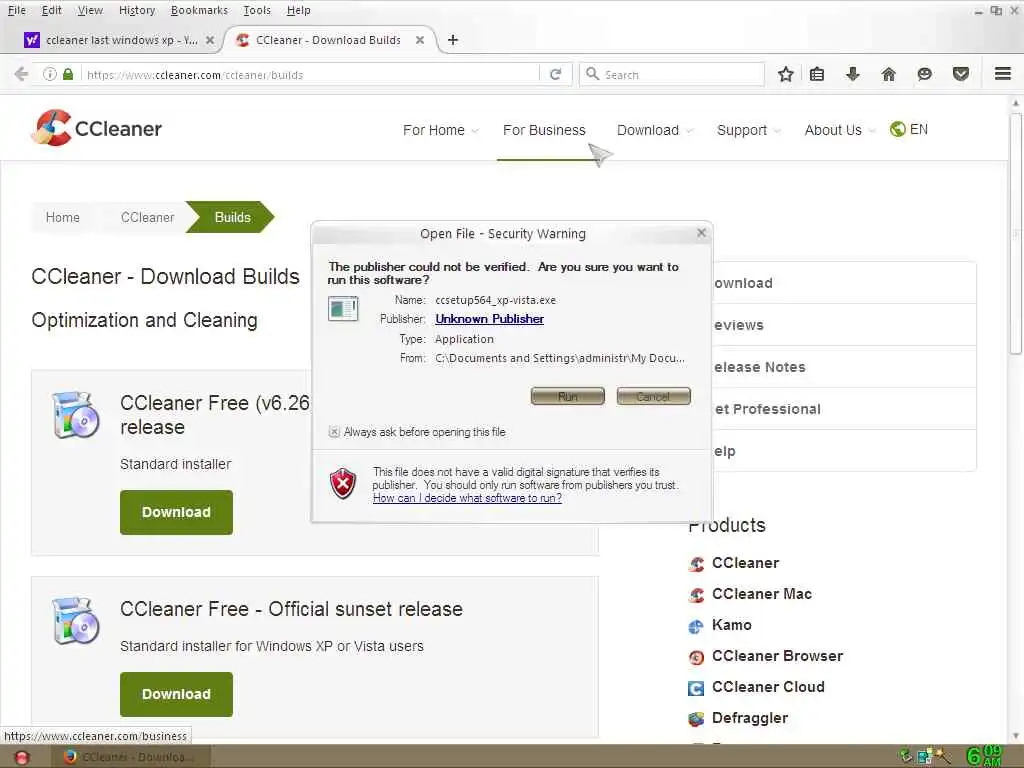This screenshot has width=1024, height=768.
Task: Click the CCleaner logo in header
Action: [x=97, y=128]
